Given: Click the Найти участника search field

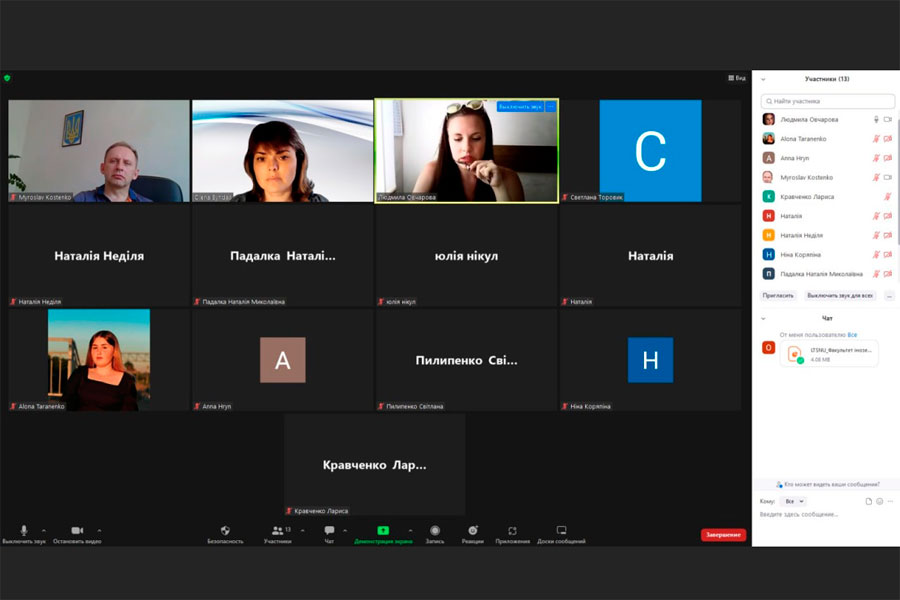Looking at the screenshot, I should pos(828,101).
